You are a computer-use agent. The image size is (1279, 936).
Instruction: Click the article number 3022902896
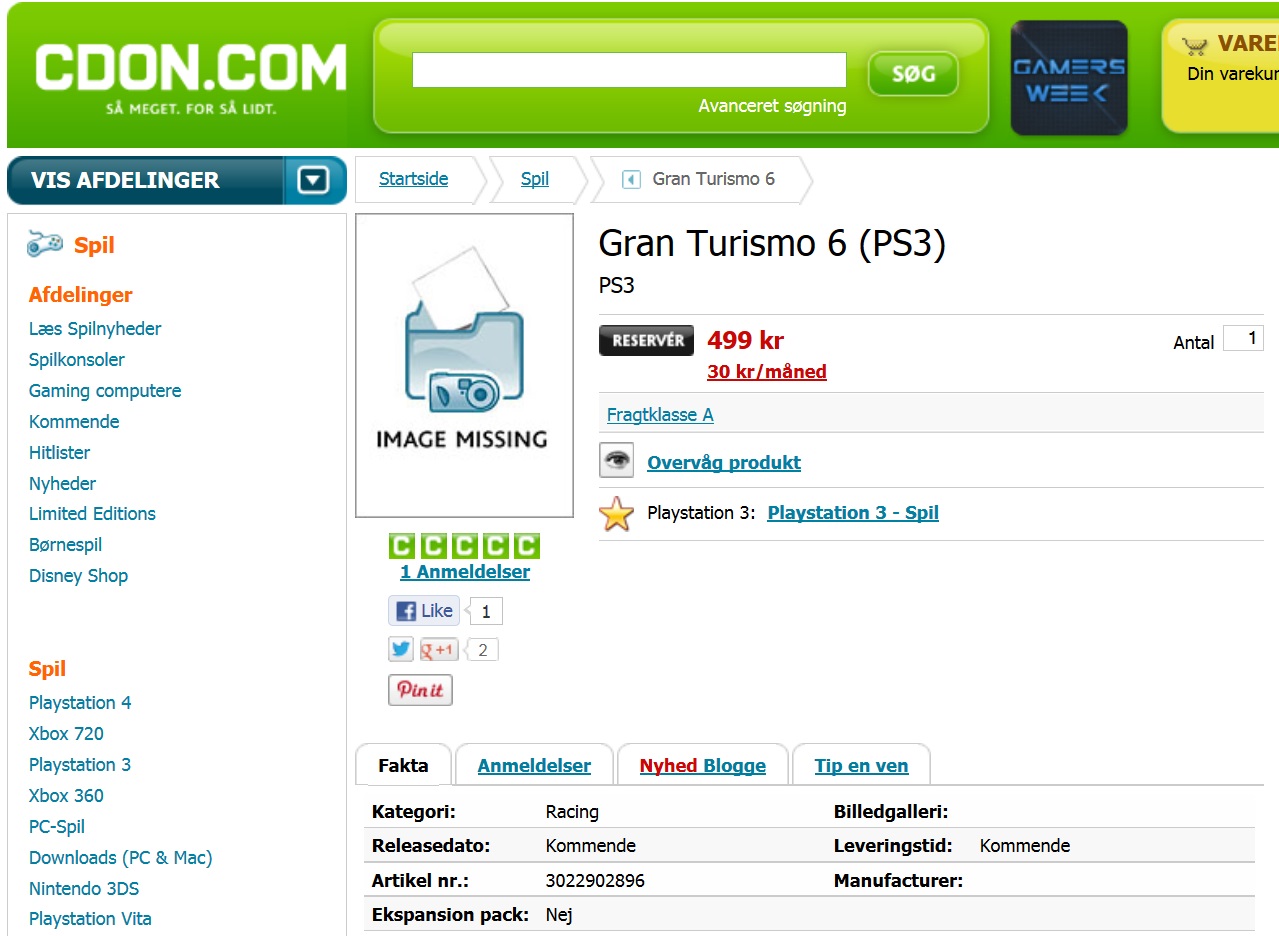(x=595, y=882)
